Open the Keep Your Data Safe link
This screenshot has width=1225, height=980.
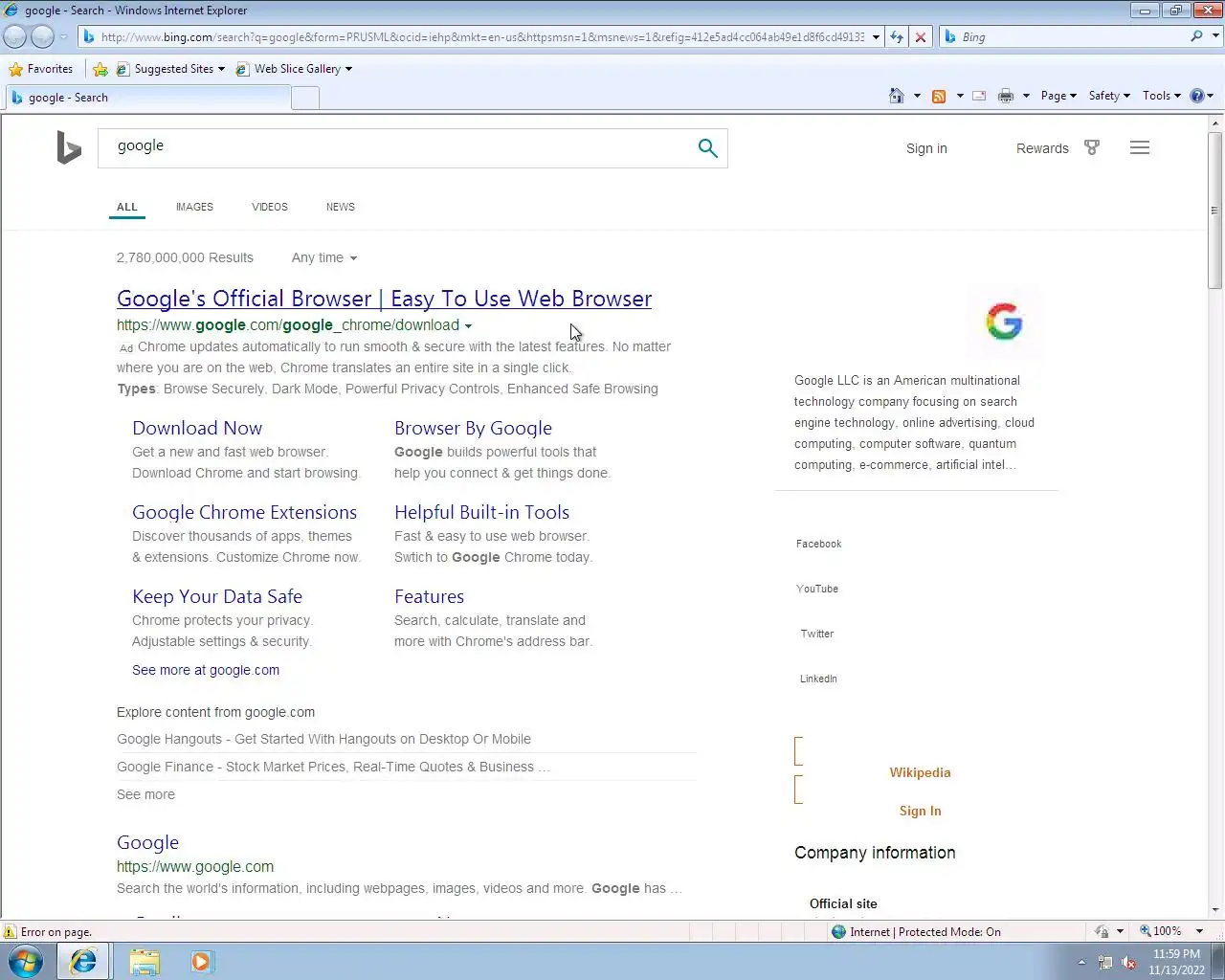[x=217, y=596]
